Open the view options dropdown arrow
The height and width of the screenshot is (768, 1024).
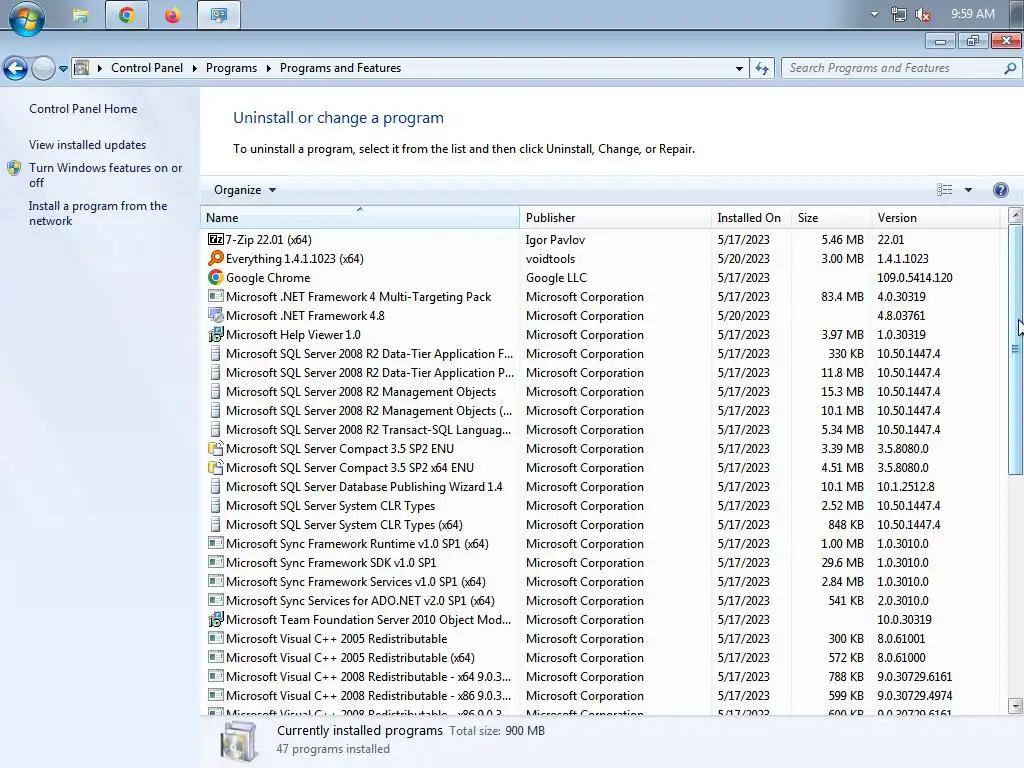pyautogui.click(x=968, y=190)
